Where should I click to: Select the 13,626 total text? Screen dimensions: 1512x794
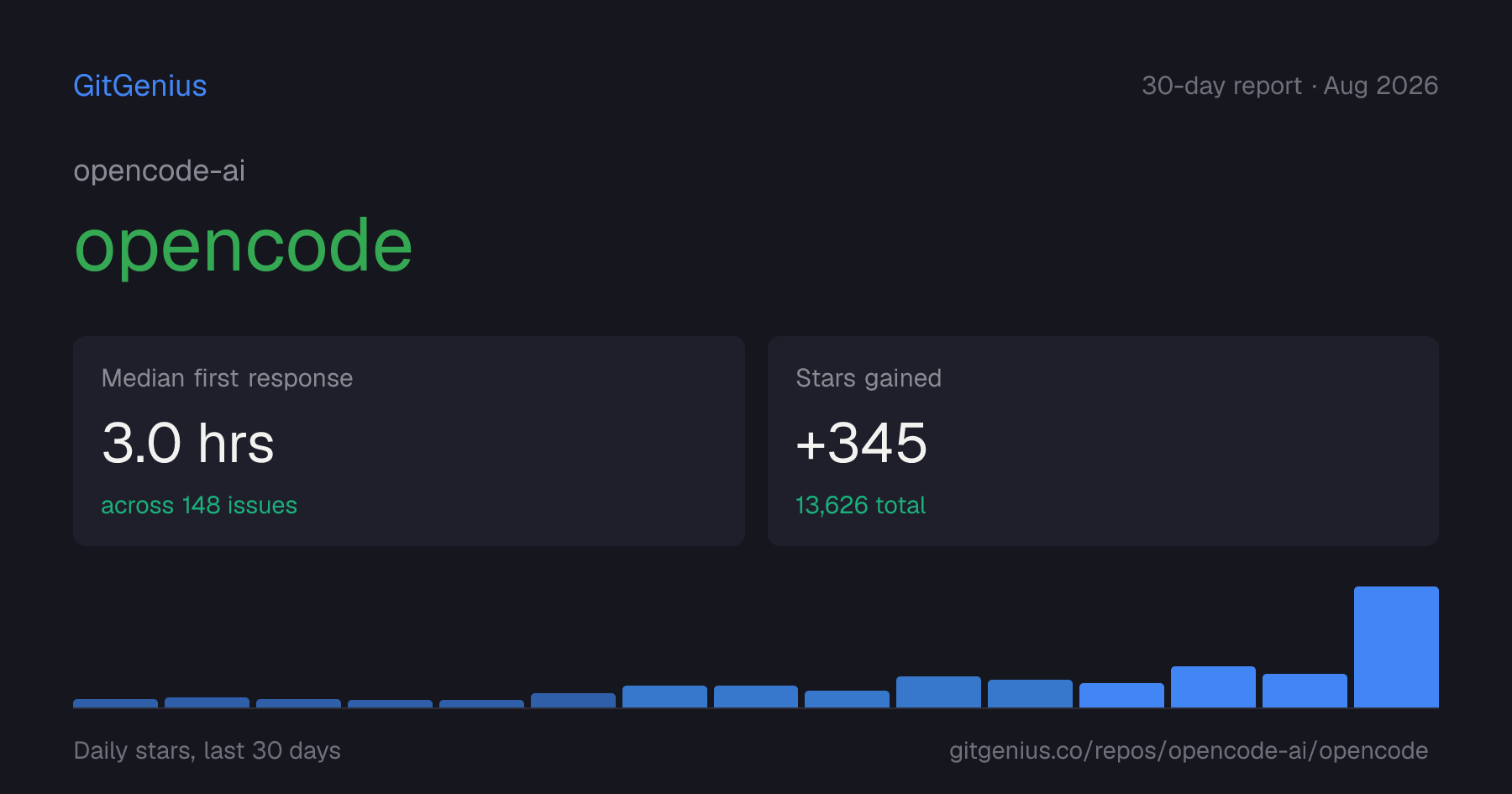tap(860, 505)
